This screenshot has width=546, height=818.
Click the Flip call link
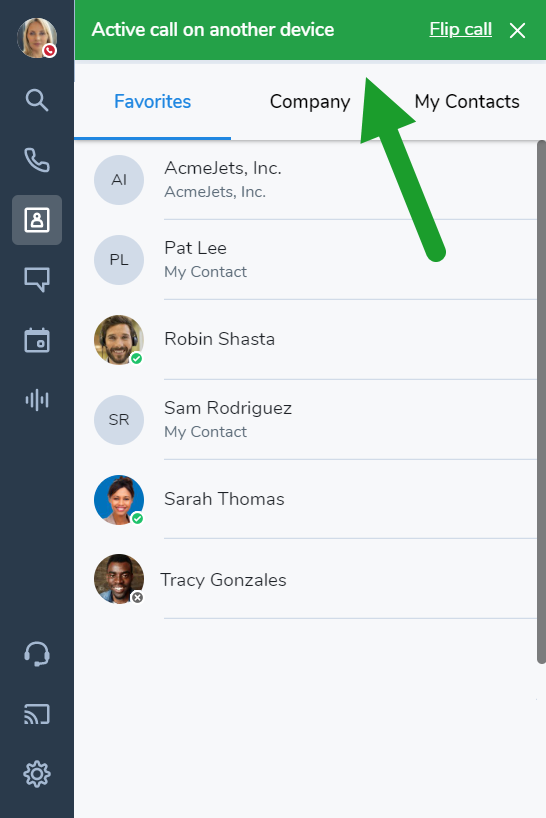pyautogui.click(x=460, y=29)
